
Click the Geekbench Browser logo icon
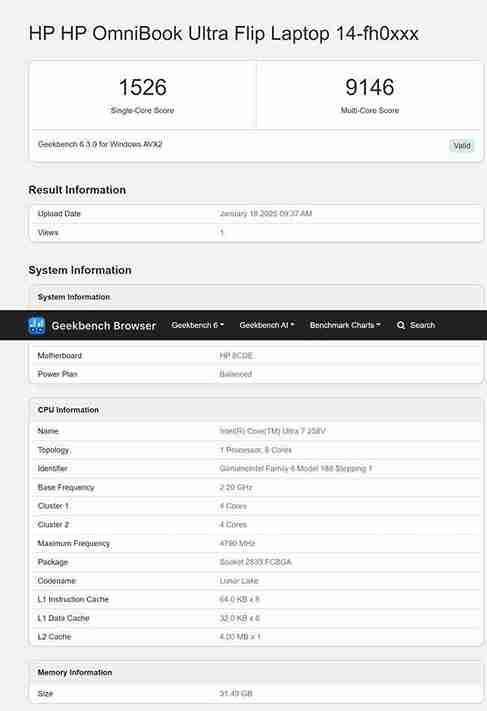pyautogui.click(x=36, y=325)
